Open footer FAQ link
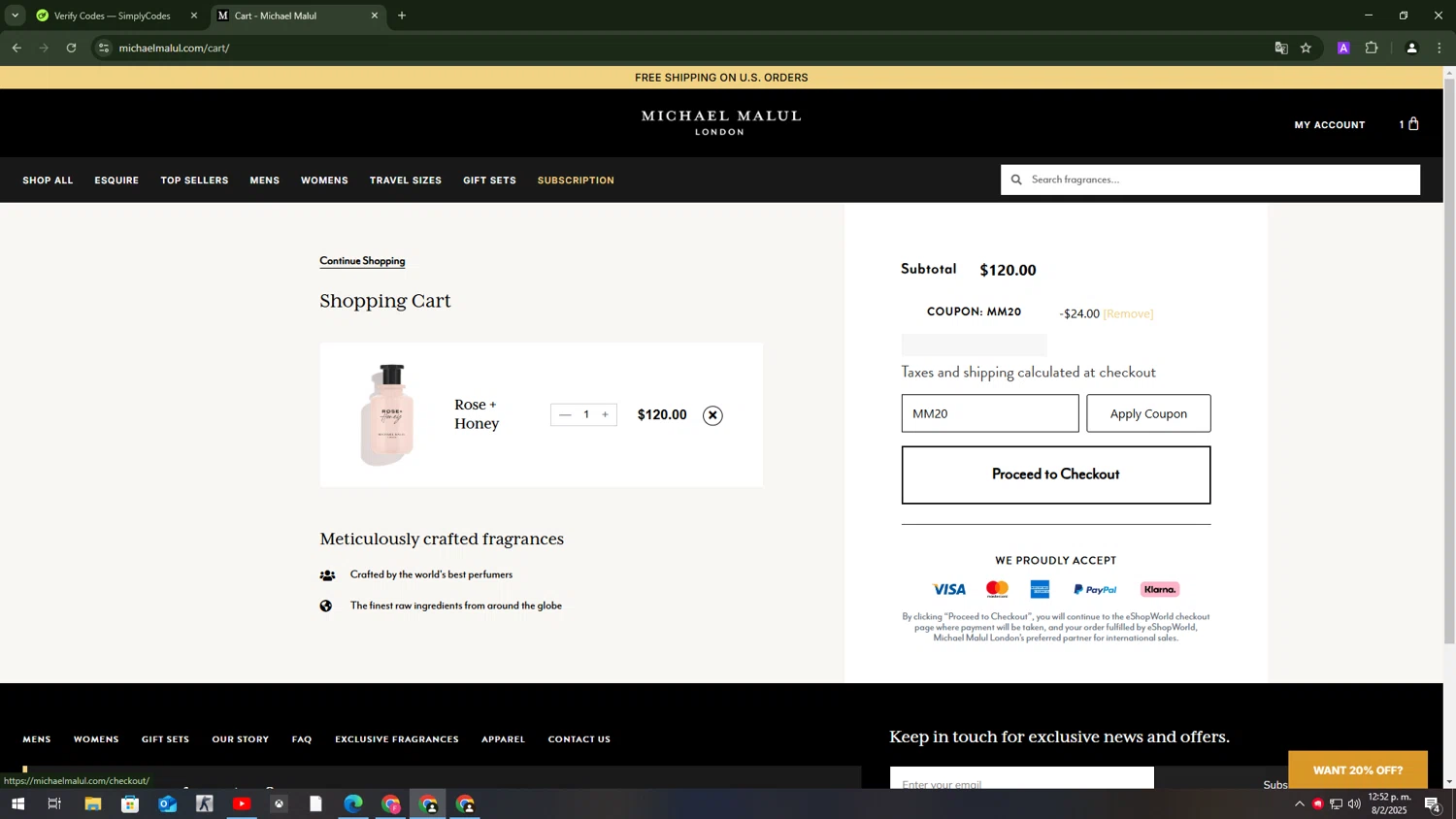 [x=302, y=739]
